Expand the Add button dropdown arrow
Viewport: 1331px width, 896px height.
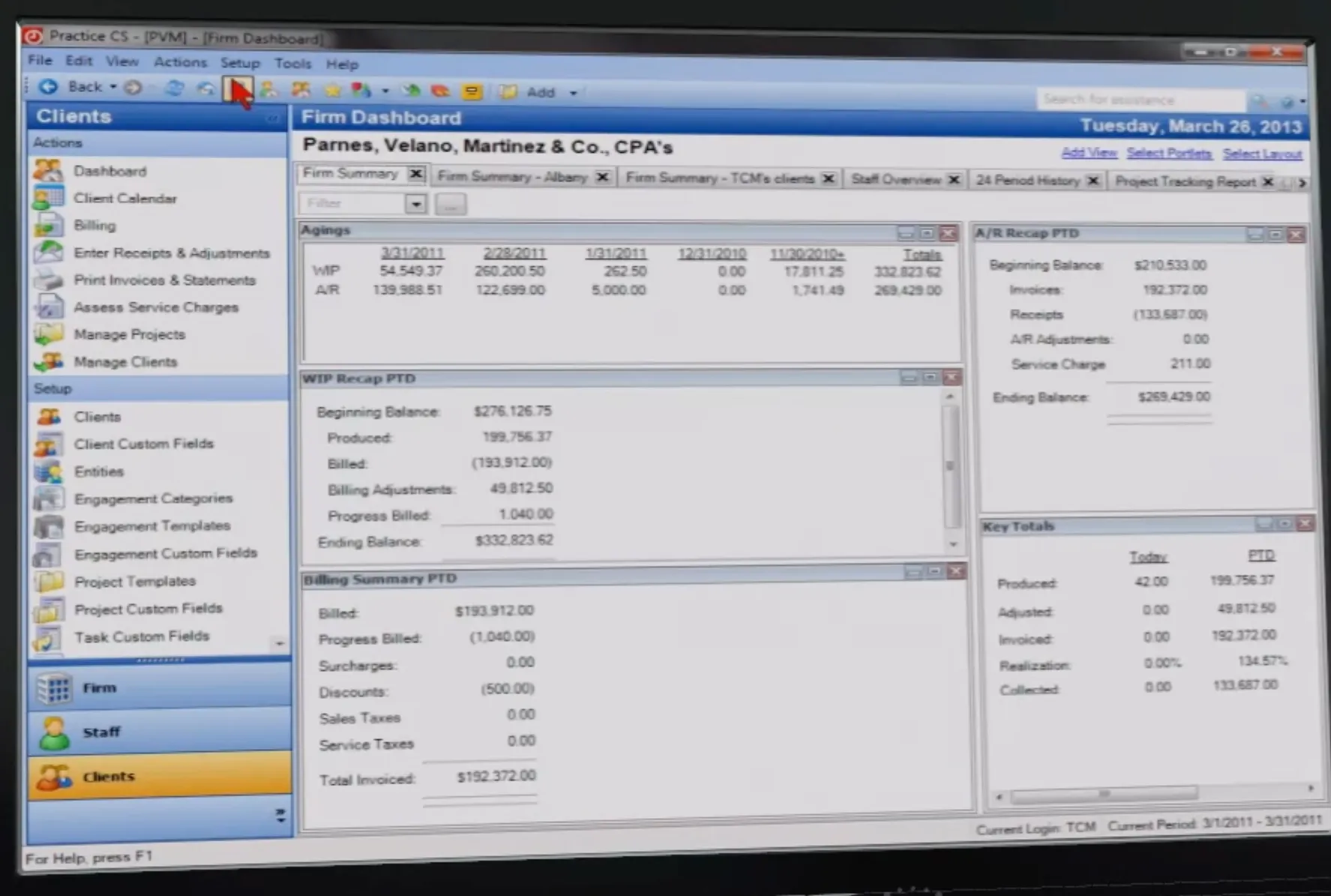(x=573, y=93)
